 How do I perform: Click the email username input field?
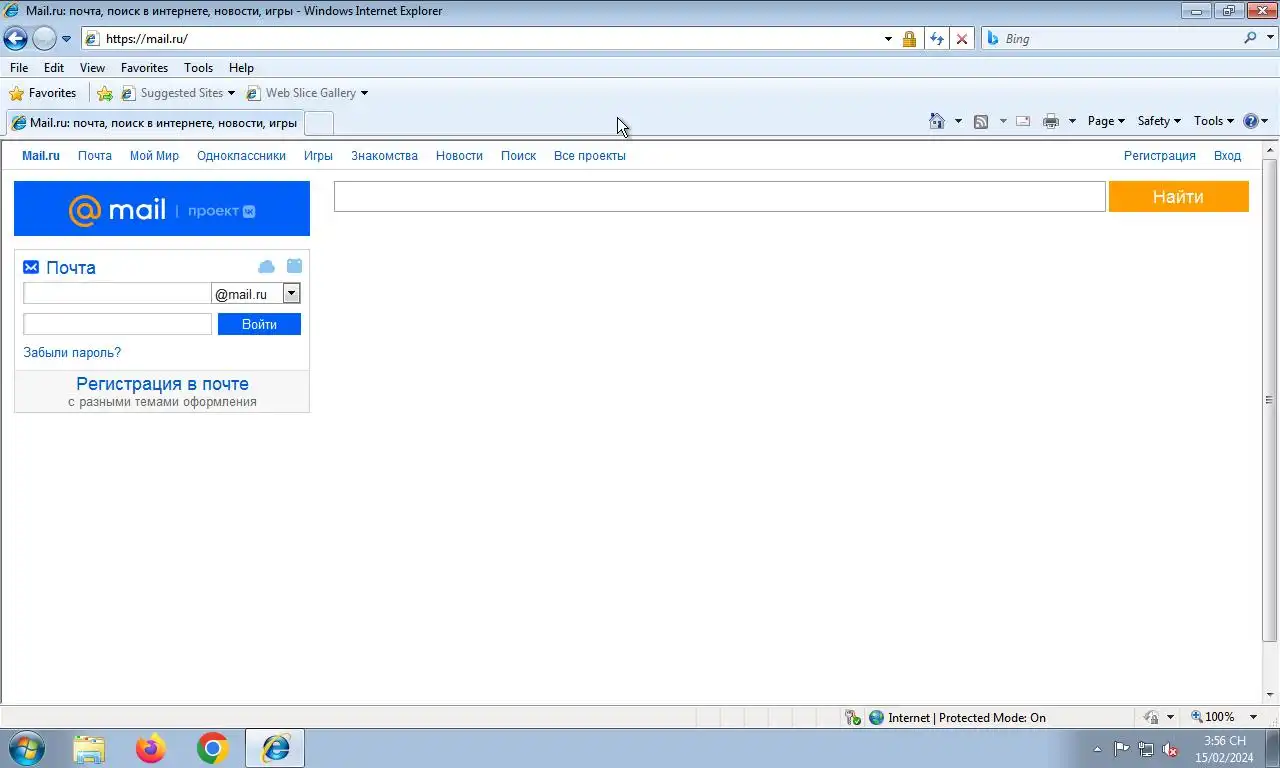click(x=117, y=294)
